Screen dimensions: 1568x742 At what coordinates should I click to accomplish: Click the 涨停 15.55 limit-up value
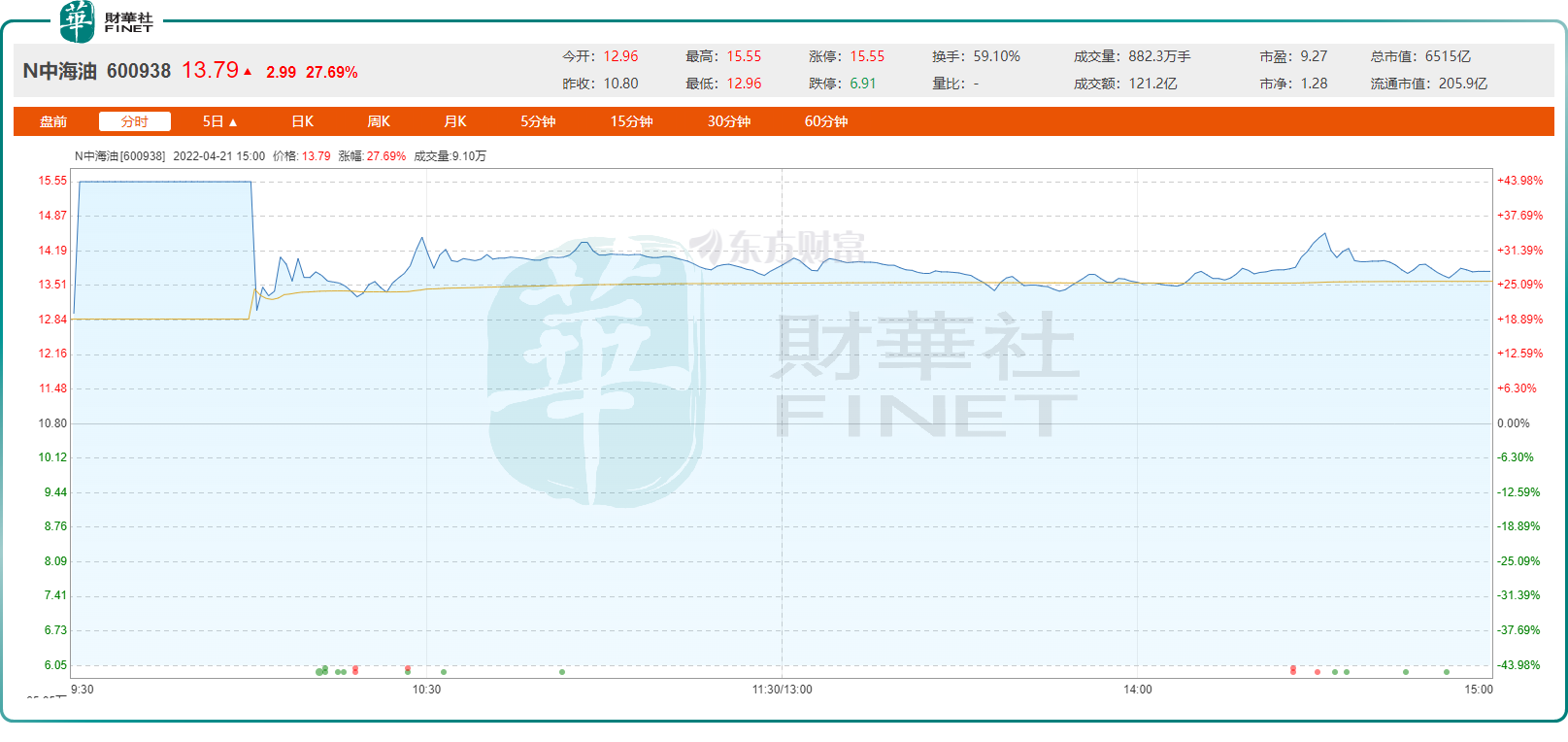847,56
